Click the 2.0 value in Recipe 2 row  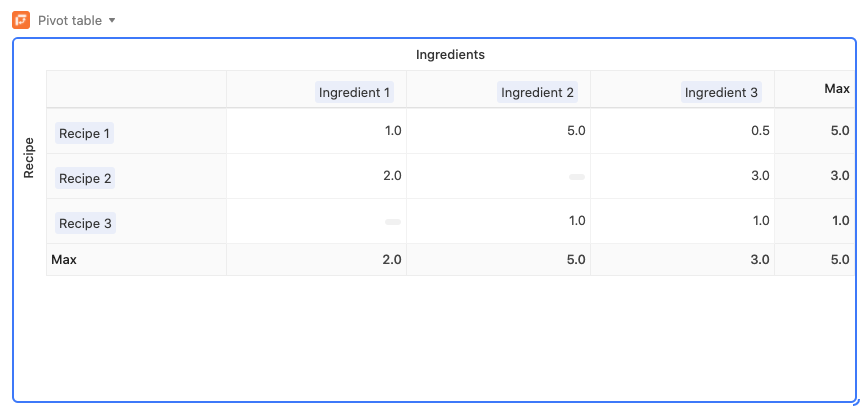(x=391, y=176)
